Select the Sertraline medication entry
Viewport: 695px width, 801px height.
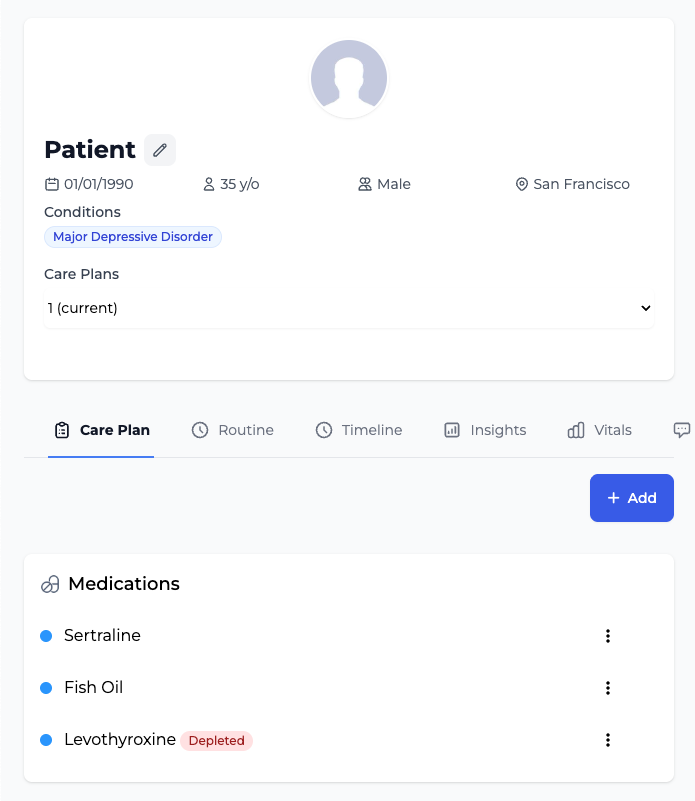coord(102,636)
